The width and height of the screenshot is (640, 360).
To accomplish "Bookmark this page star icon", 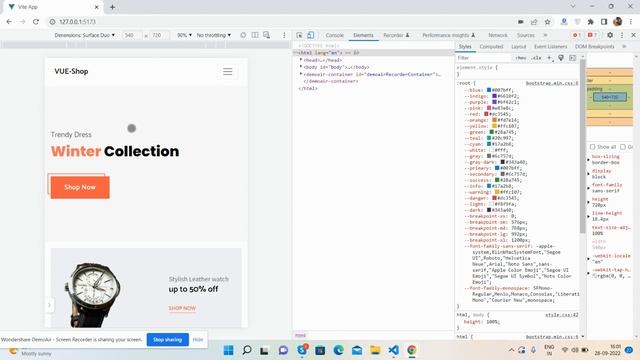I will pyautogui.click(x=547, y=22).
